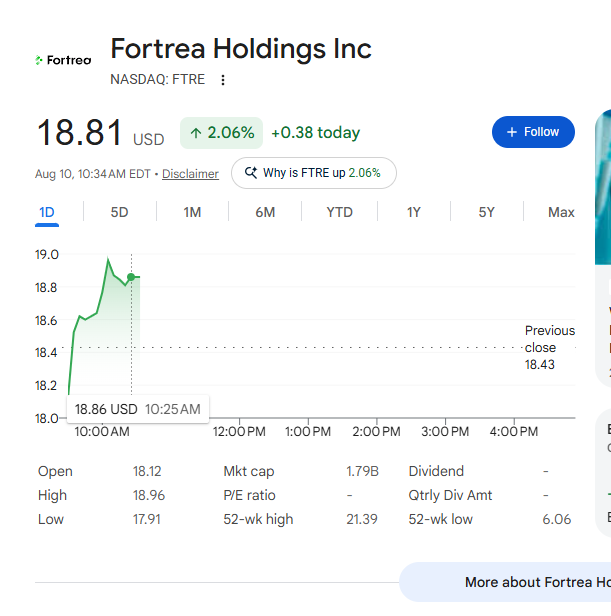Switch to the 5D chart range
This screenshot has height=616, width=611.
click(119, 213)
